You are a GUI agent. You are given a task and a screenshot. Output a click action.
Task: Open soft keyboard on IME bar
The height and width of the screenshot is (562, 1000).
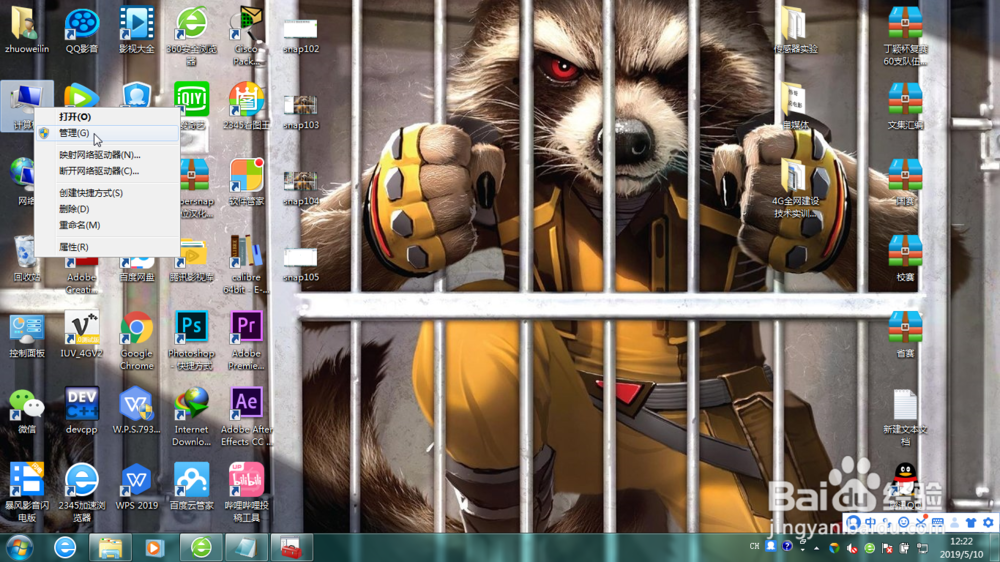click(x=938, y=522)
